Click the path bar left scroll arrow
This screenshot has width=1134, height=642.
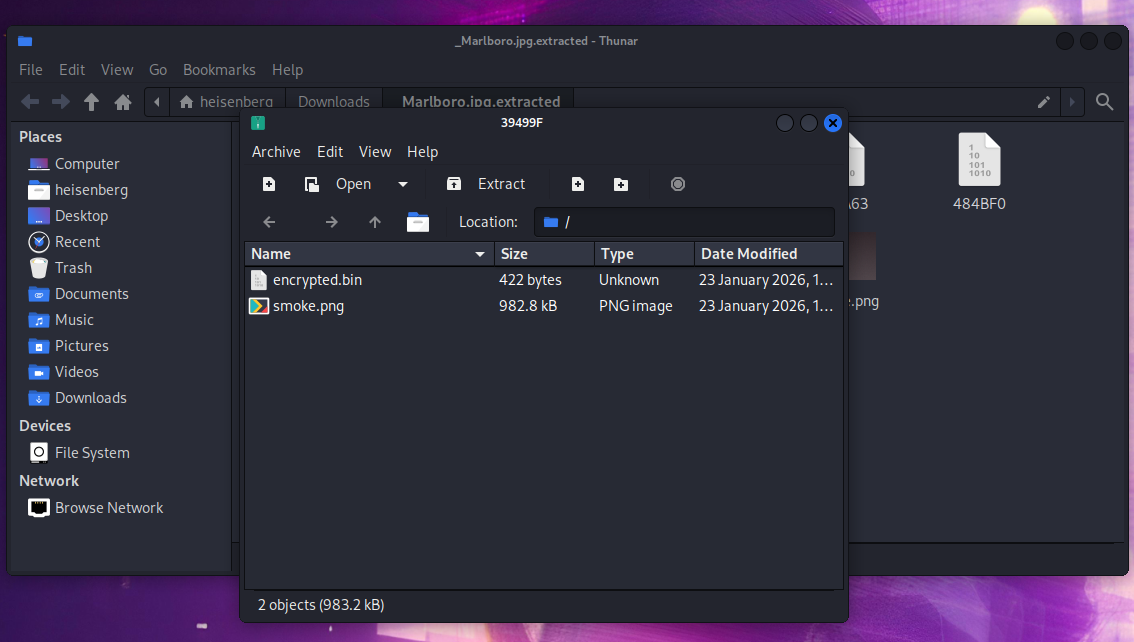tap(157, 102)
